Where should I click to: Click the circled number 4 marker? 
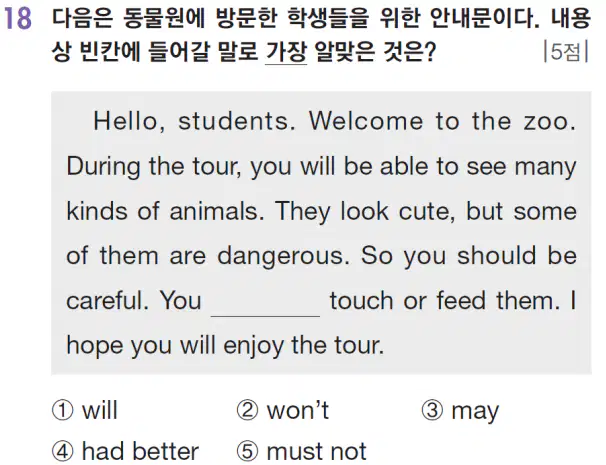click(x=62, y=451)
